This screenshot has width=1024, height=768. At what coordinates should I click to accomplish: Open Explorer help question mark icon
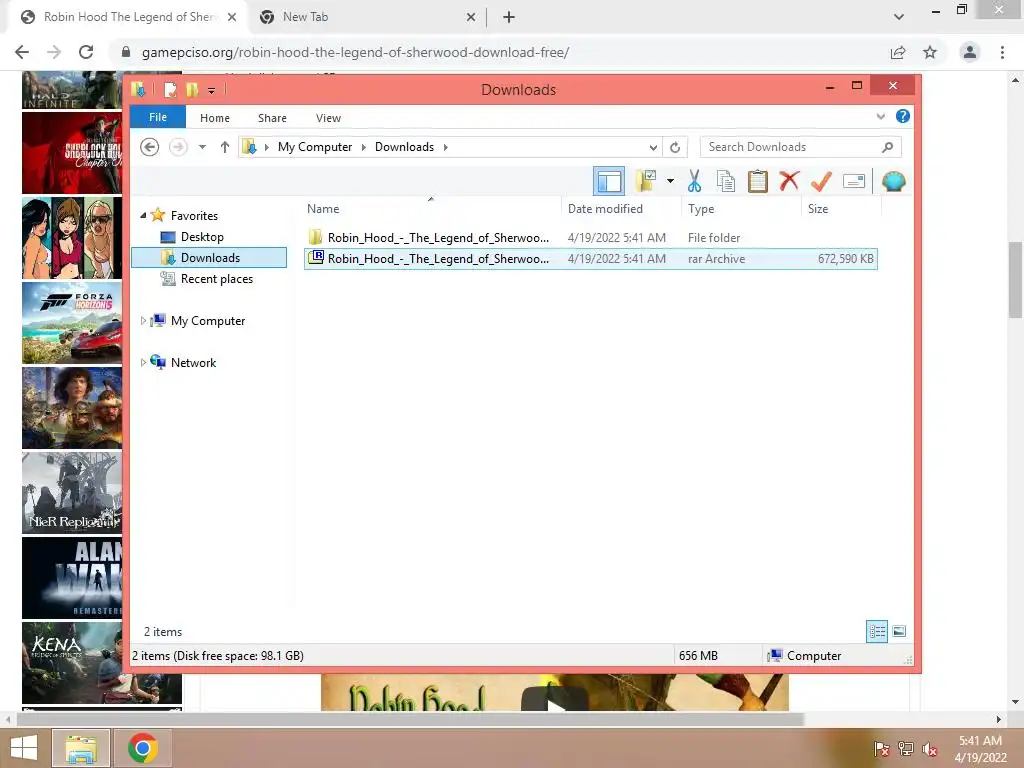point(903,116)
